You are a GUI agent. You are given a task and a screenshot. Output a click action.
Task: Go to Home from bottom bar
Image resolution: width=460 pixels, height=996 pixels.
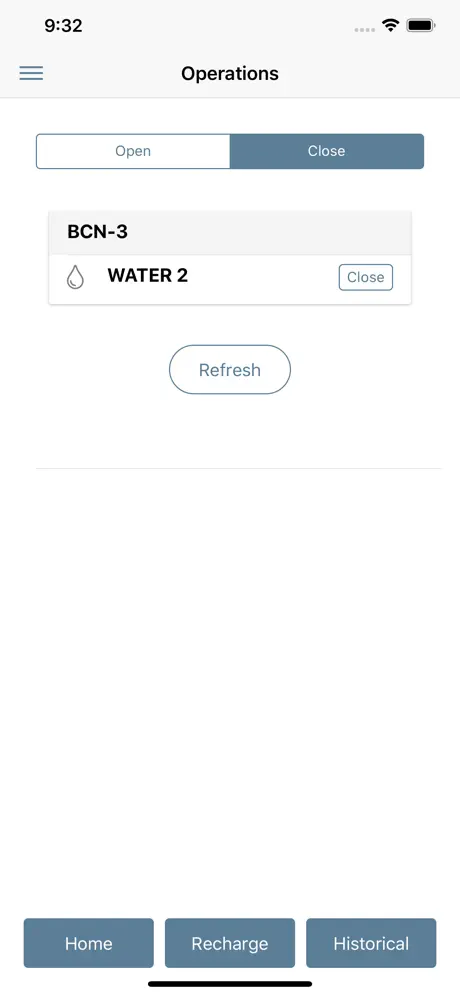coord(89,943)
